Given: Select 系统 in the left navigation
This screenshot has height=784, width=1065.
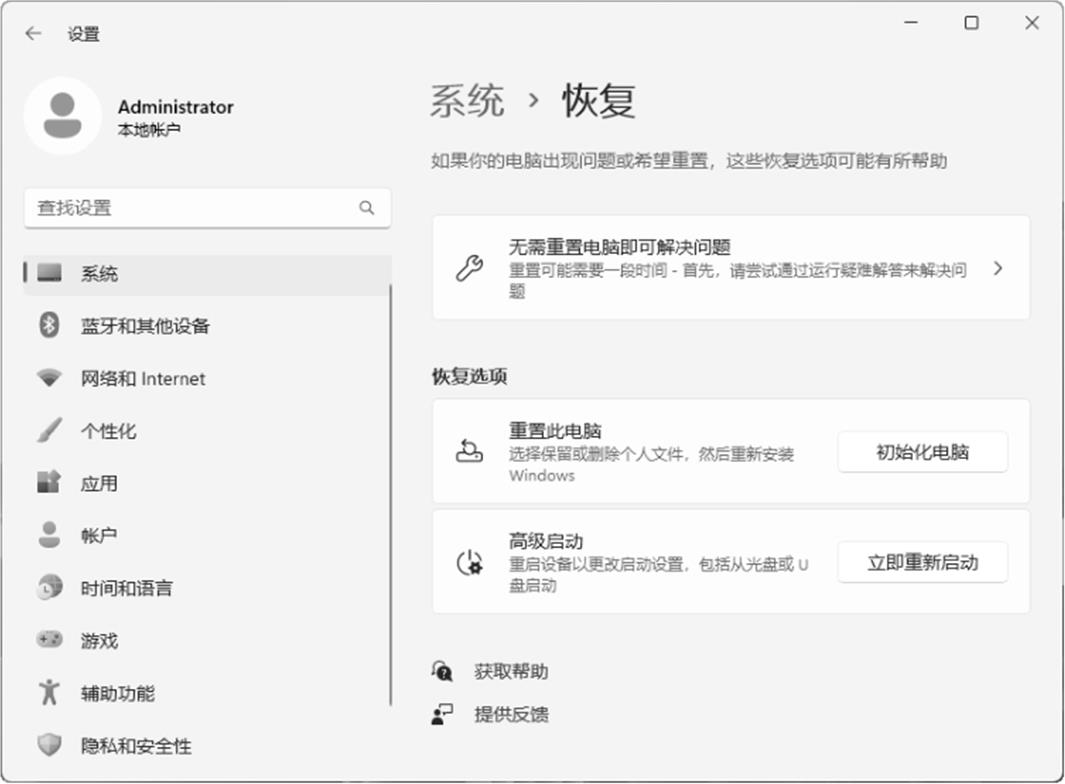Looking at the screenshot, I should pos(100,274).
